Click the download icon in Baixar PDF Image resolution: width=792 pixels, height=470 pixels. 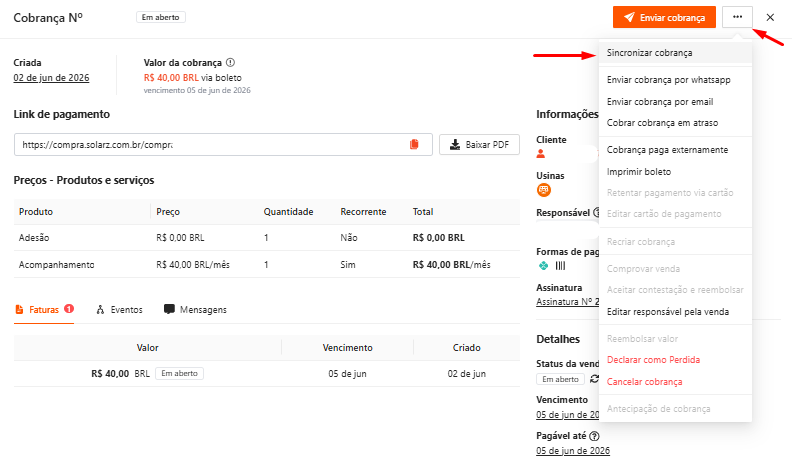pos(455,144)
